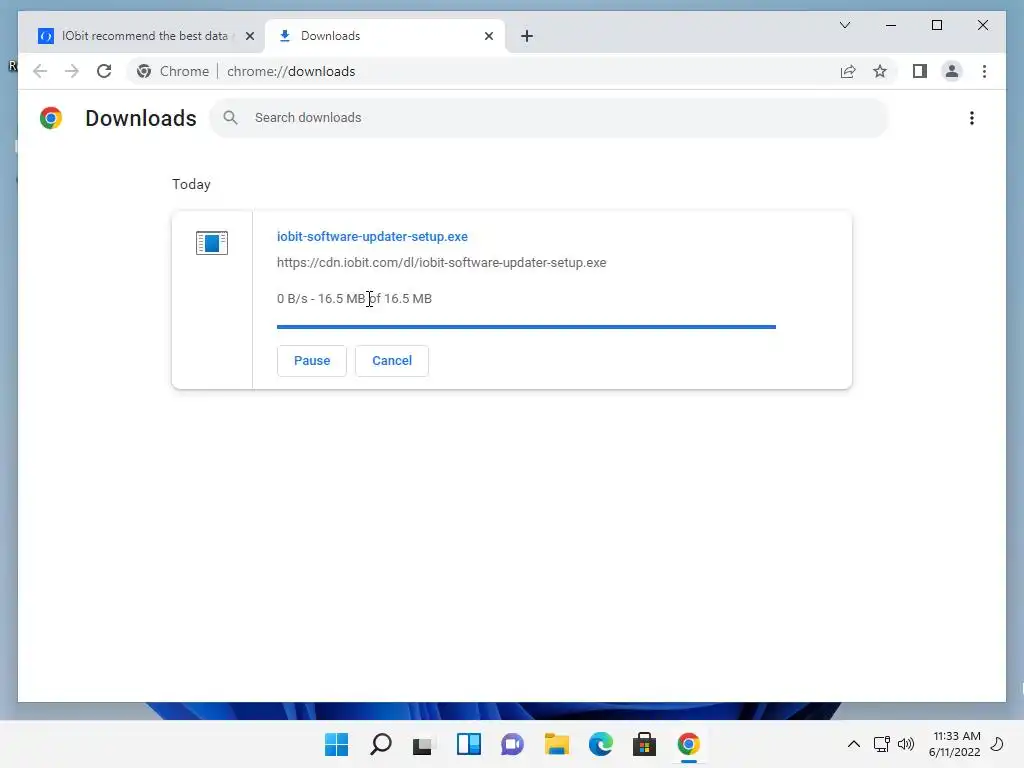Screen dimensions: 1024x768
Task: Open the Windows Start menu
Action: pos(337,744)
